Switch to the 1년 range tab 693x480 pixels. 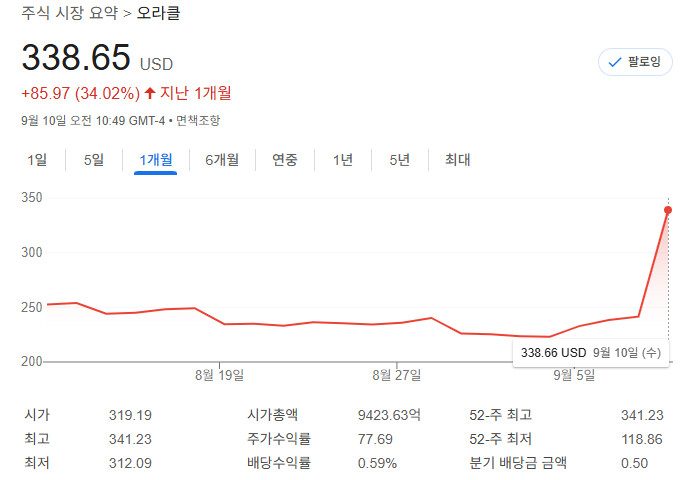point(343,160)
